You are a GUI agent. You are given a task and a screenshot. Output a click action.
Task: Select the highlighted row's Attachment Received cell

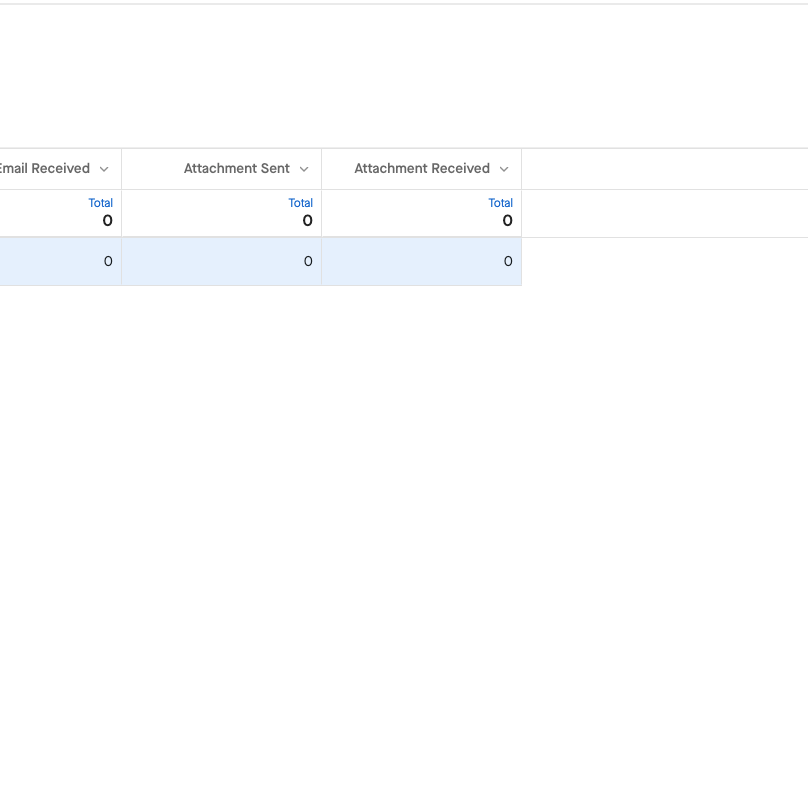422,262
